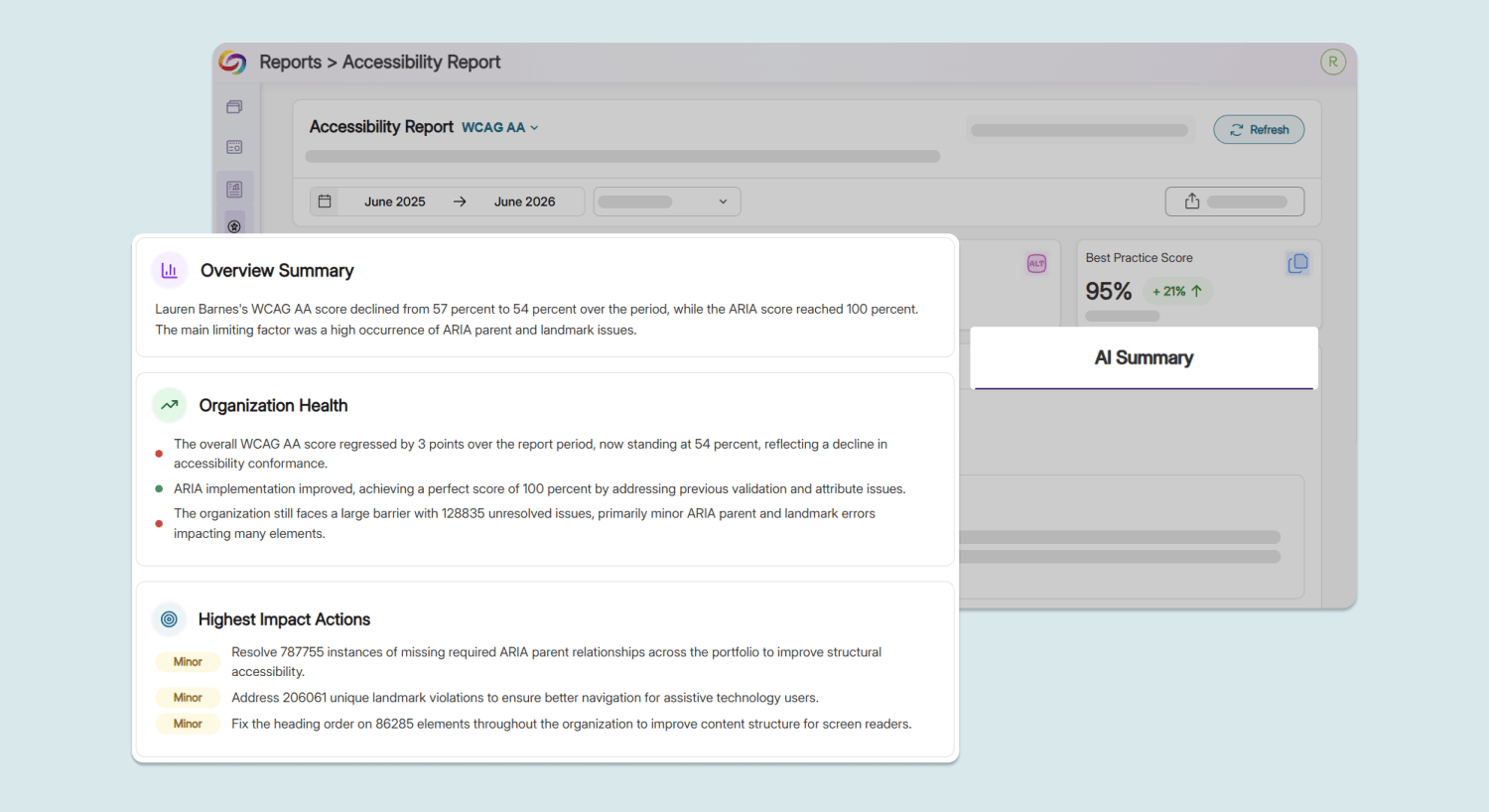Open the reports sidebar icon
This screenshot has height=812, width=1489.
(234, 189)
